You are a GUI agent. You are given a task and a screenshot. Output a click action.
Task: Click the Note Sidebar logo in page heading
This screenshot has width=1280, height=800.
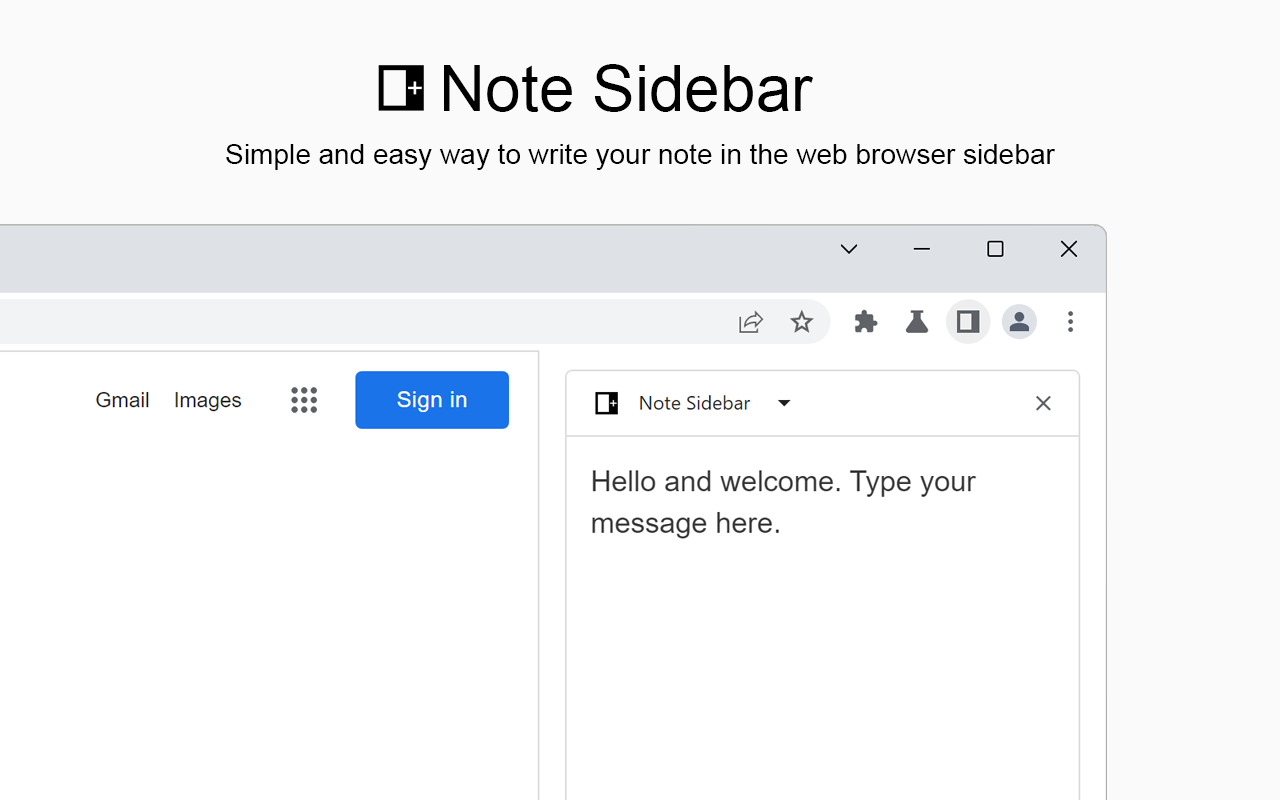click(x=401, y=88)
